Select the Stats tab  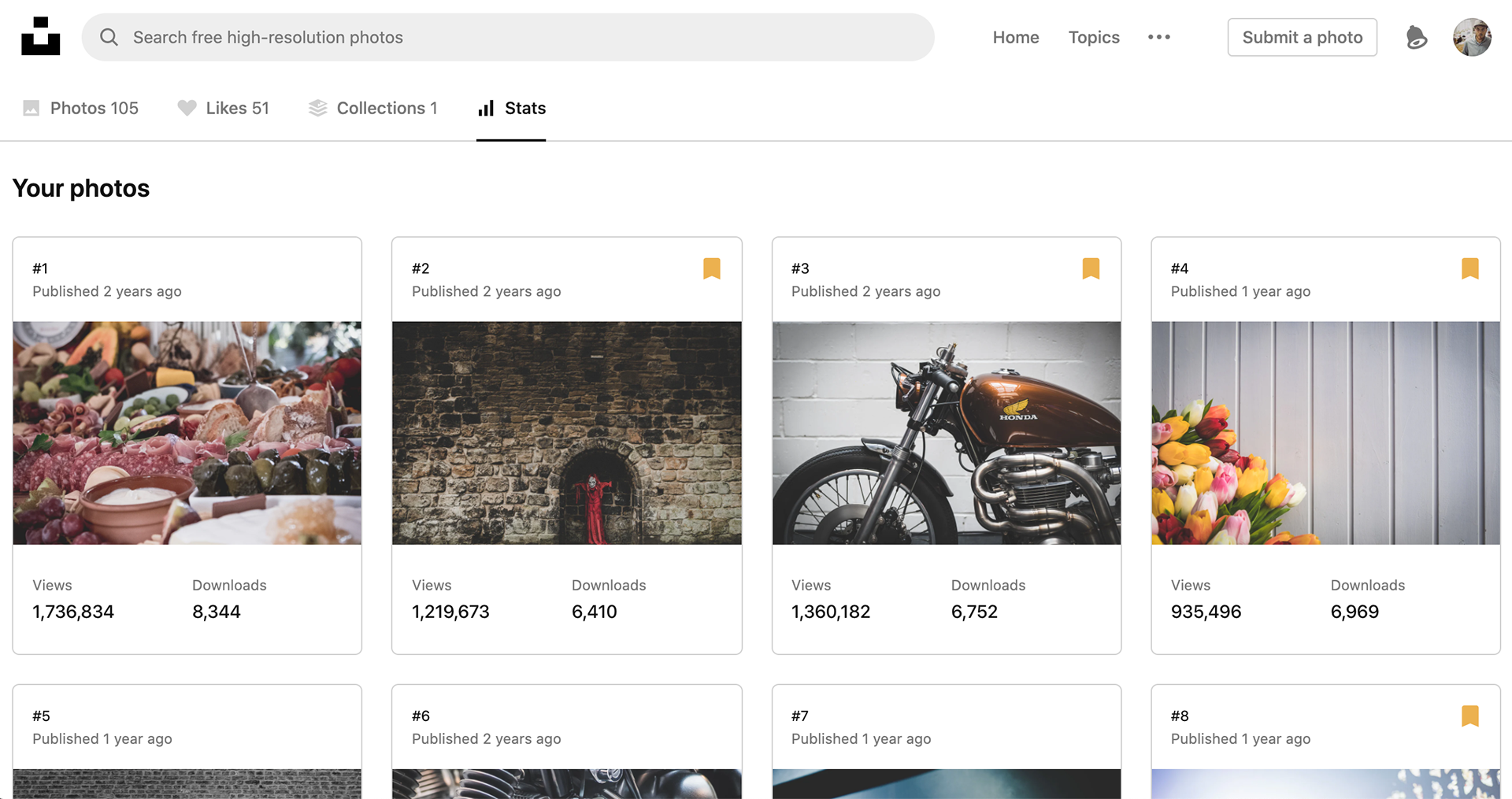(x=511, y=108)
